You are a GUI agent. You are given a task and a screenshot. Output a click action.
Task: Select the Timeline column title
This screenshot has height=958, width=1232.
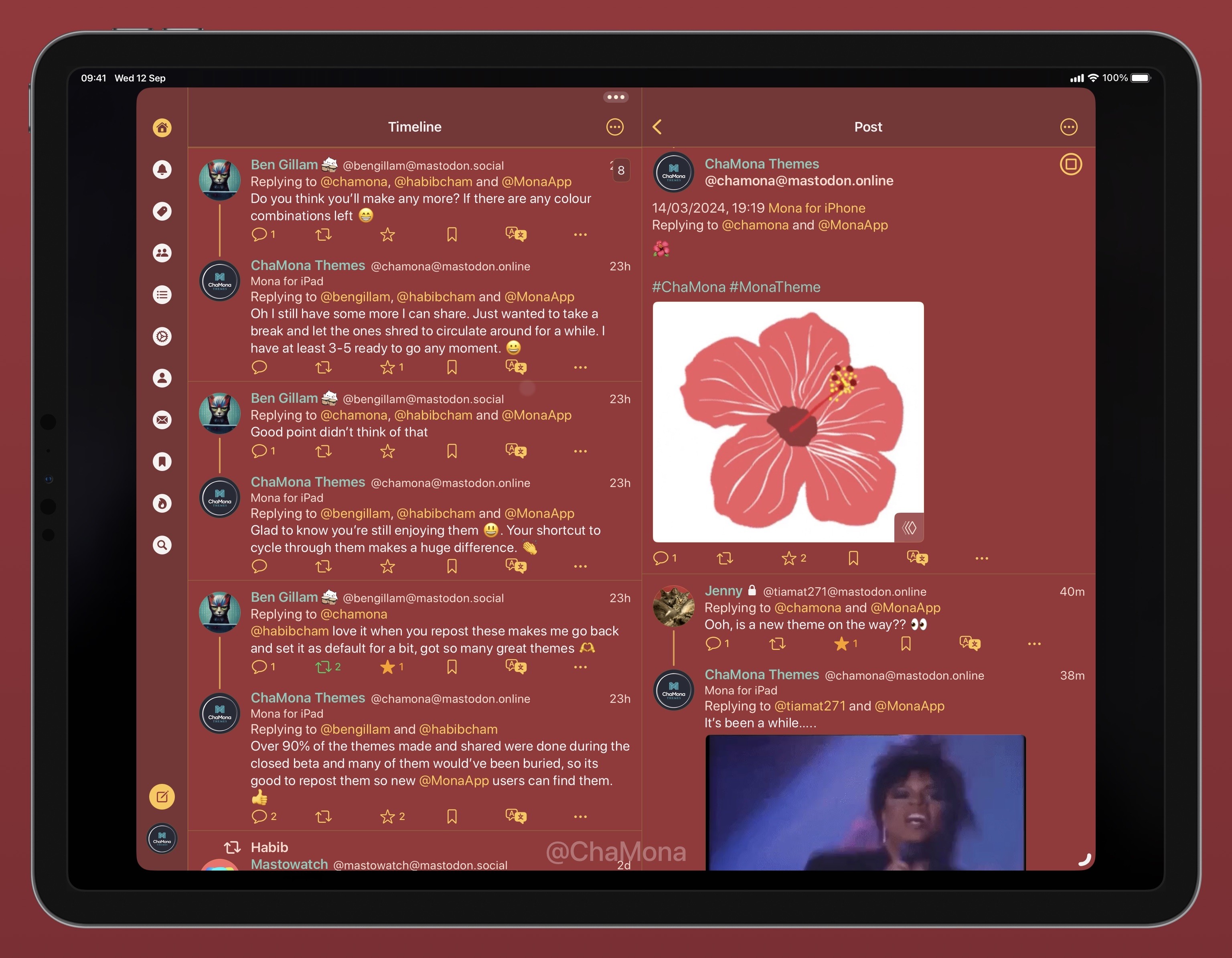pos(415,127)
